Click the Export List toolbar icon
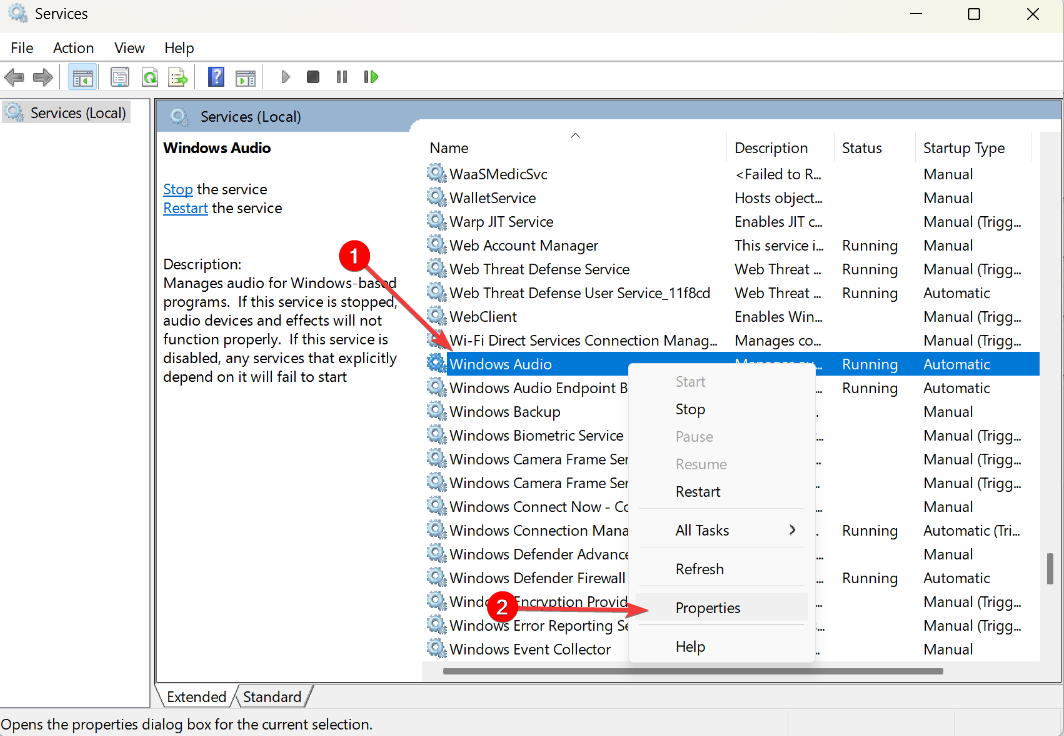Viewport: 1064px width, 736px height. coord(178,77)
